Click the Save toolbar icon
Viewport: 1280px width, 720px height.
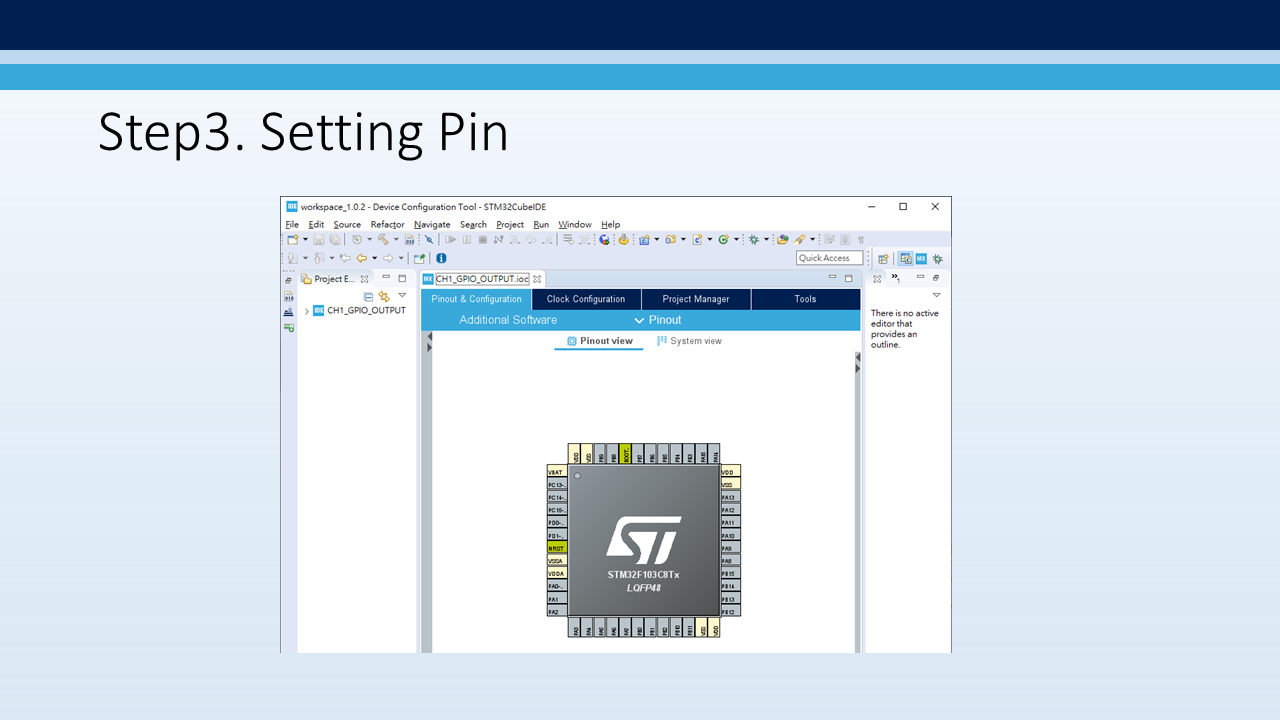(x=318, y=240)
